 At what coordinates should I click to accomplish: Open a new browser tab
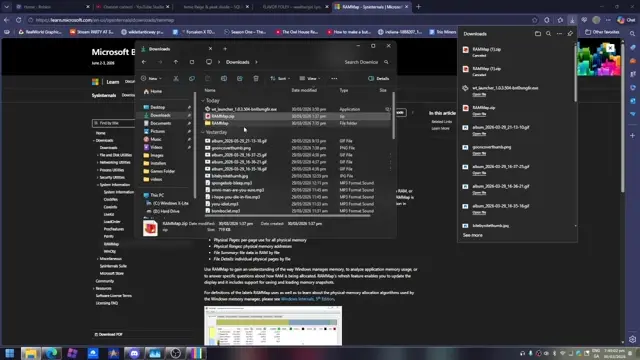[x=418, y=7]
